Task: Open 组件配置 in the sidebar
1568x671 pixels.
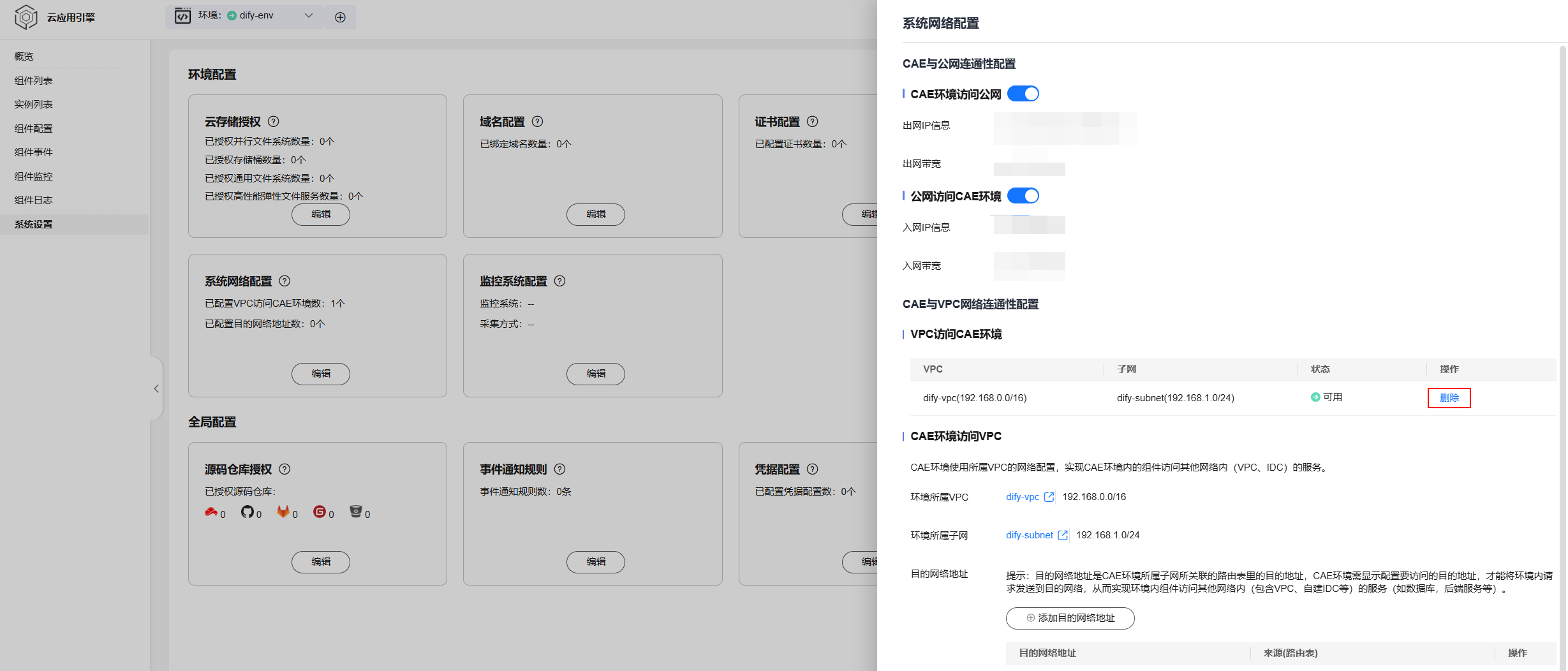Action: pyautogui.click(x=34, y=128)
